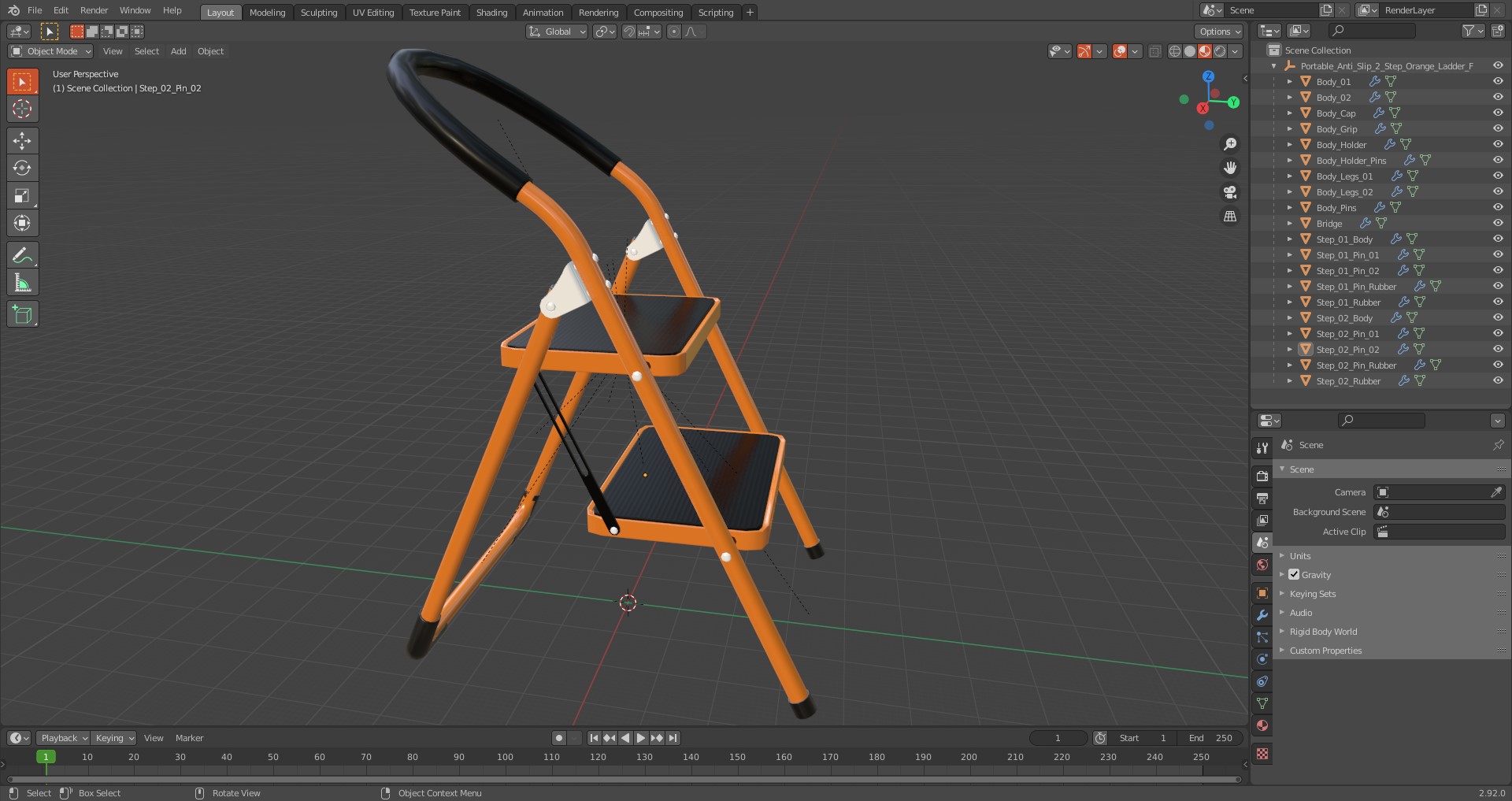Toggle proportional editing
Screen dimensions: 1512x801
coord(673,32)
